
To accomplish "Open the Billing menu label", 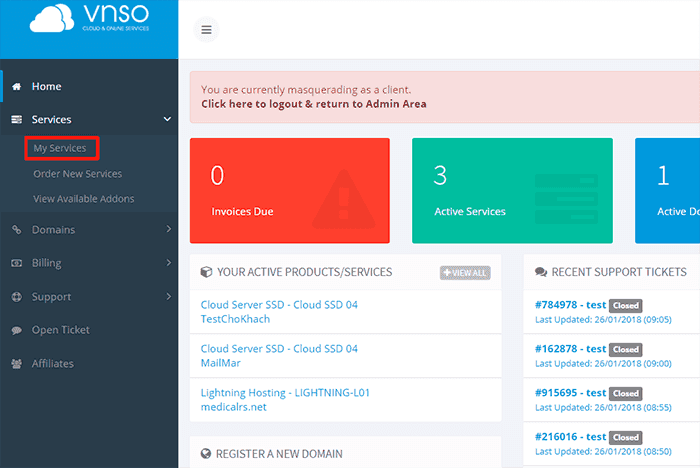I will click(x=46, y=263).
